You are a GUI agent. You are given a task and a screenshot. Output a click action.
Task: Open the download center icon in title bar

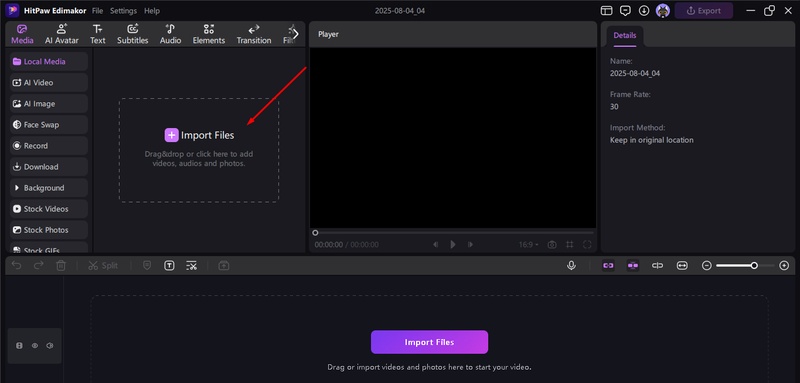coord(644,11)
